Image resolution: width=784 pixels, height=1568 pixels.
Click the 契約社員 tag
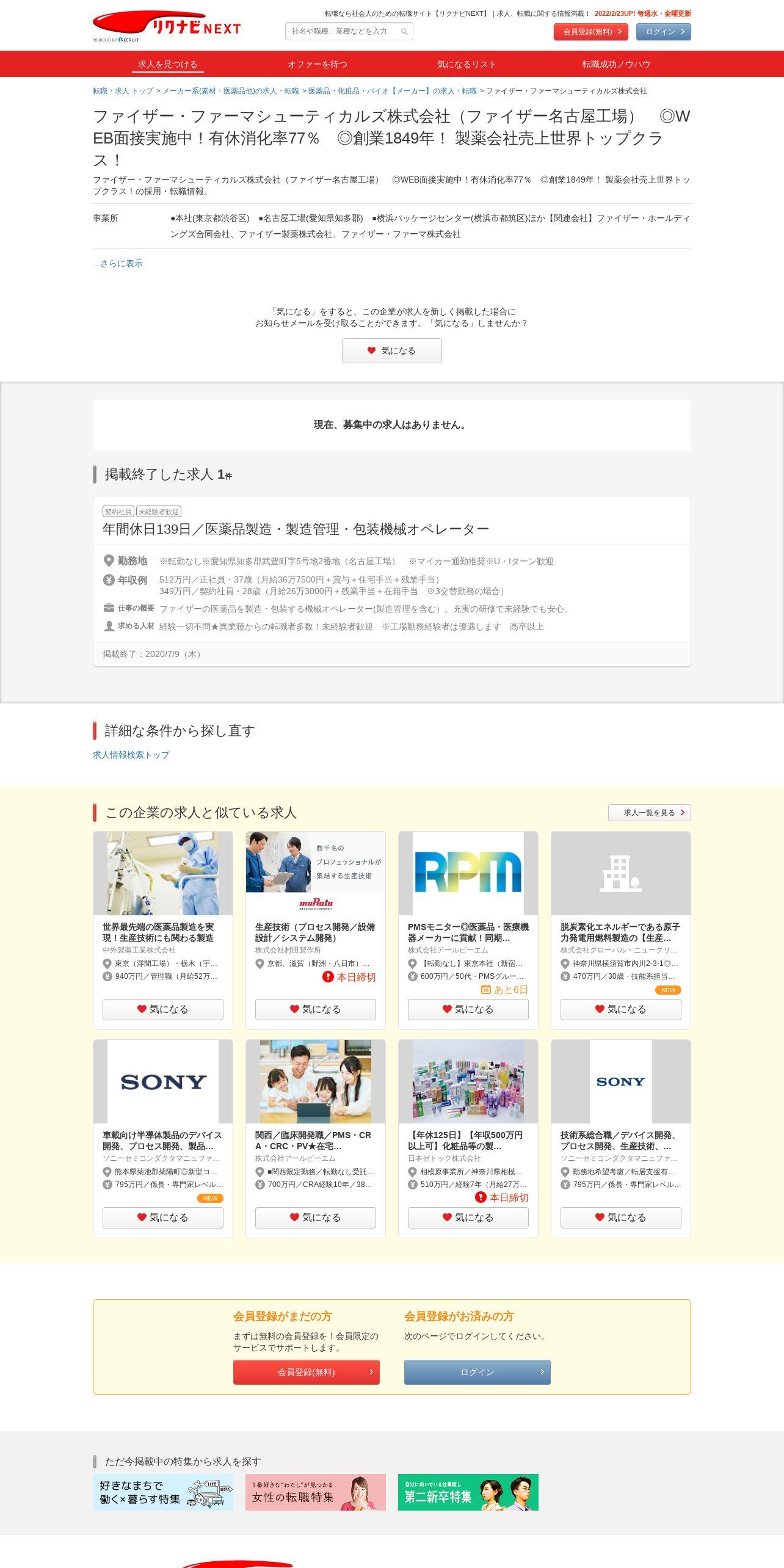coord(118,512)
